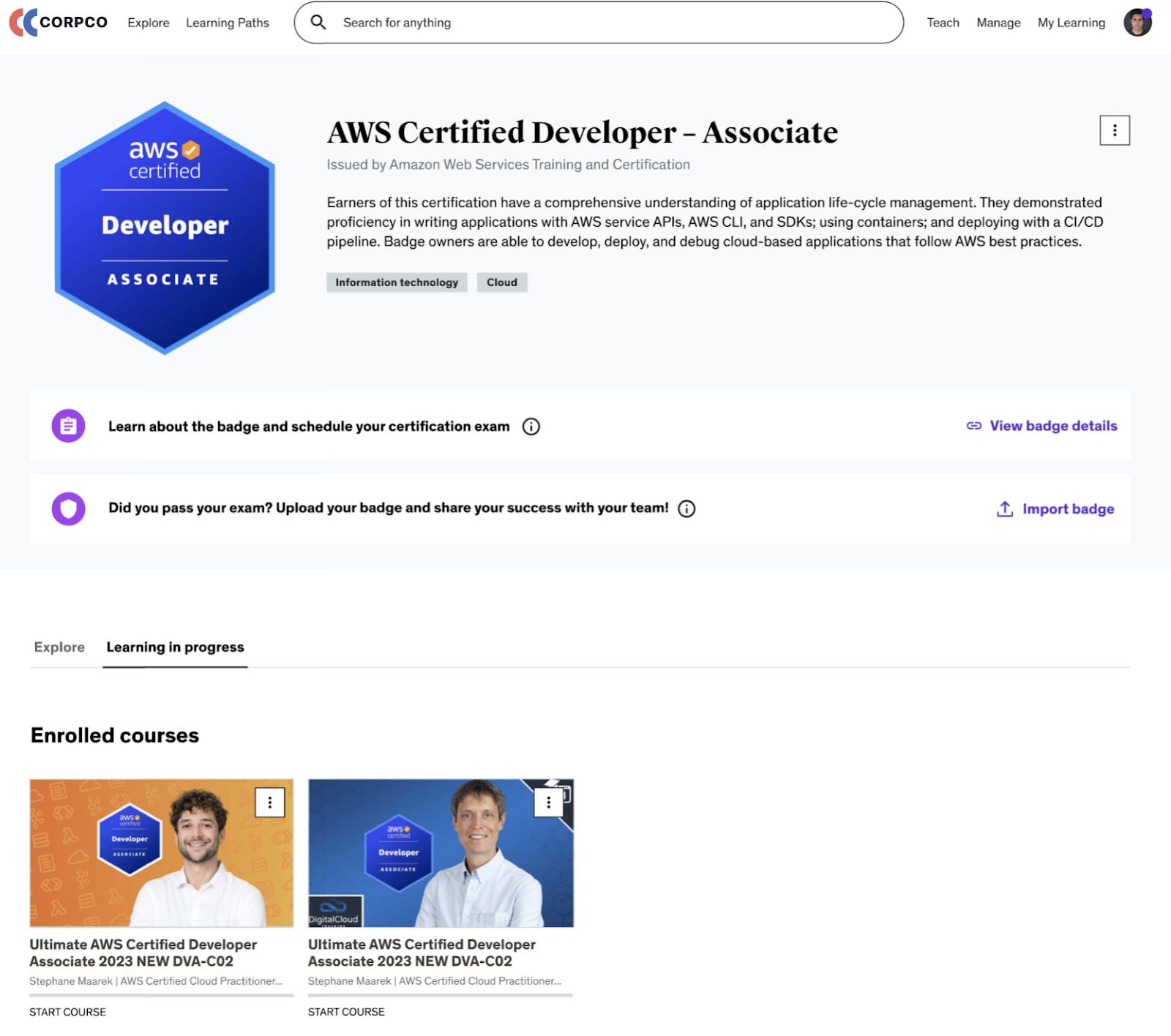Open the kebab menu on the DigitalCloud course card

[x=548, y=803]
